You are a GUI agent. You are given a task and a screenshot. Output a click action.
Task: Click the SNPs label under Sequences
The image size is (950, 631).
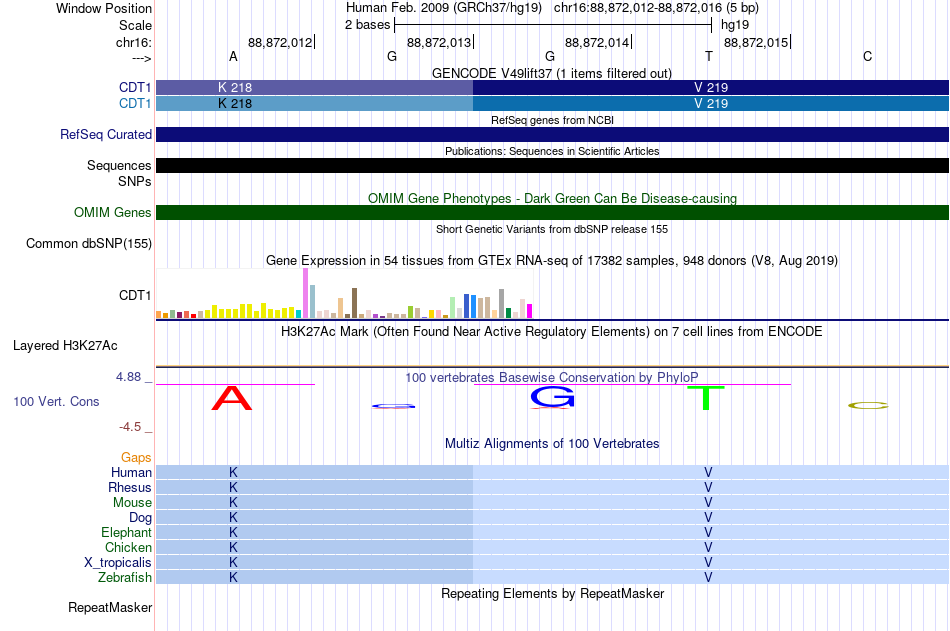click(x=135, y=181)
